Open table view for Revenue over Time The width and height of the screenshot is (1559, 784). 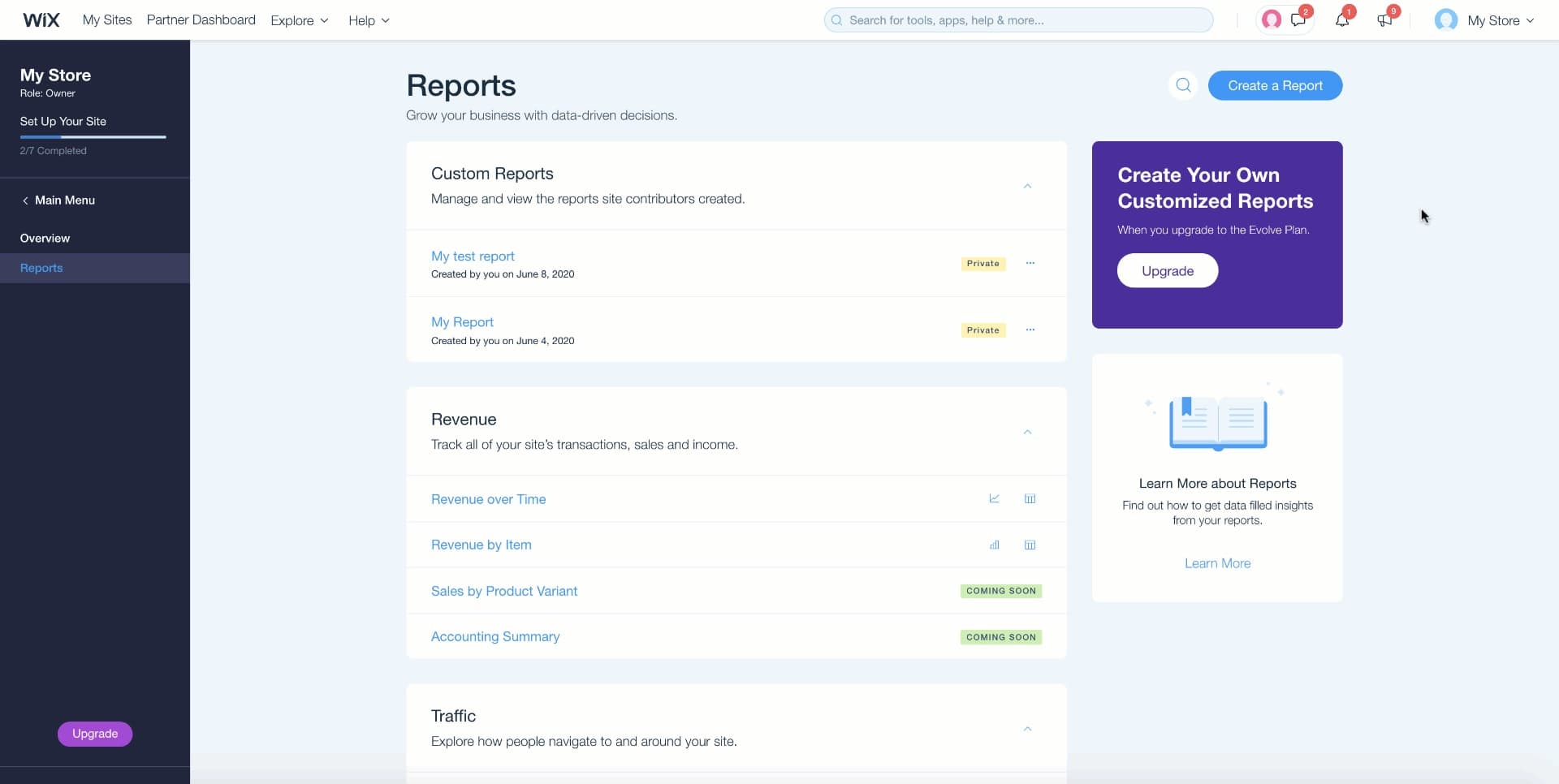tap(1030, 499)
